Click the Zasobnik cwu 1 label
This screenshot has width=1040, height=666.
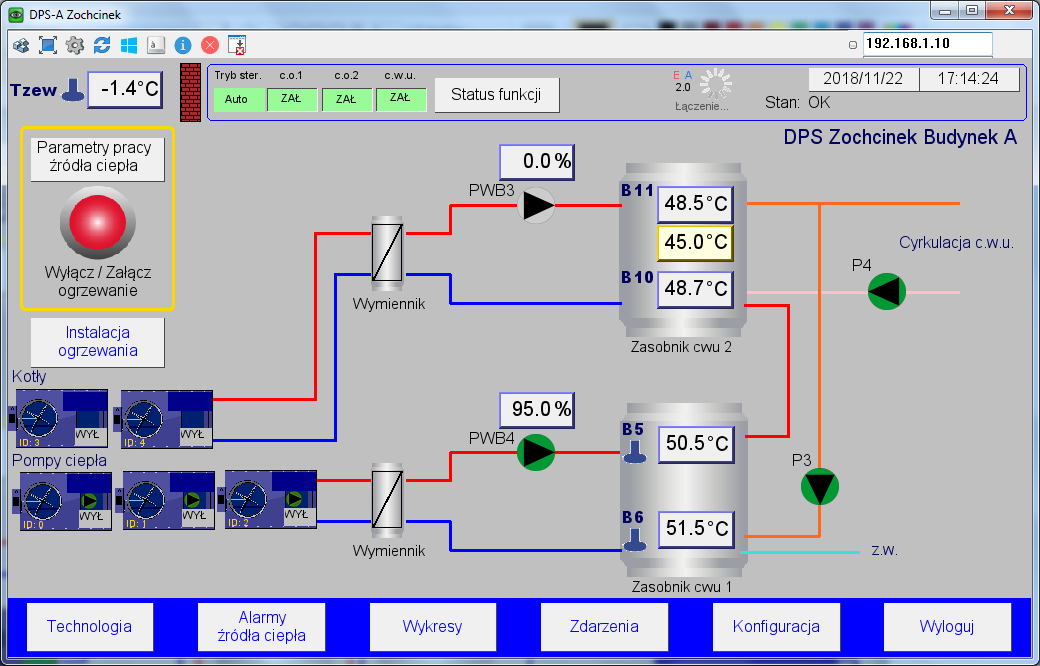tap(681, 587)
